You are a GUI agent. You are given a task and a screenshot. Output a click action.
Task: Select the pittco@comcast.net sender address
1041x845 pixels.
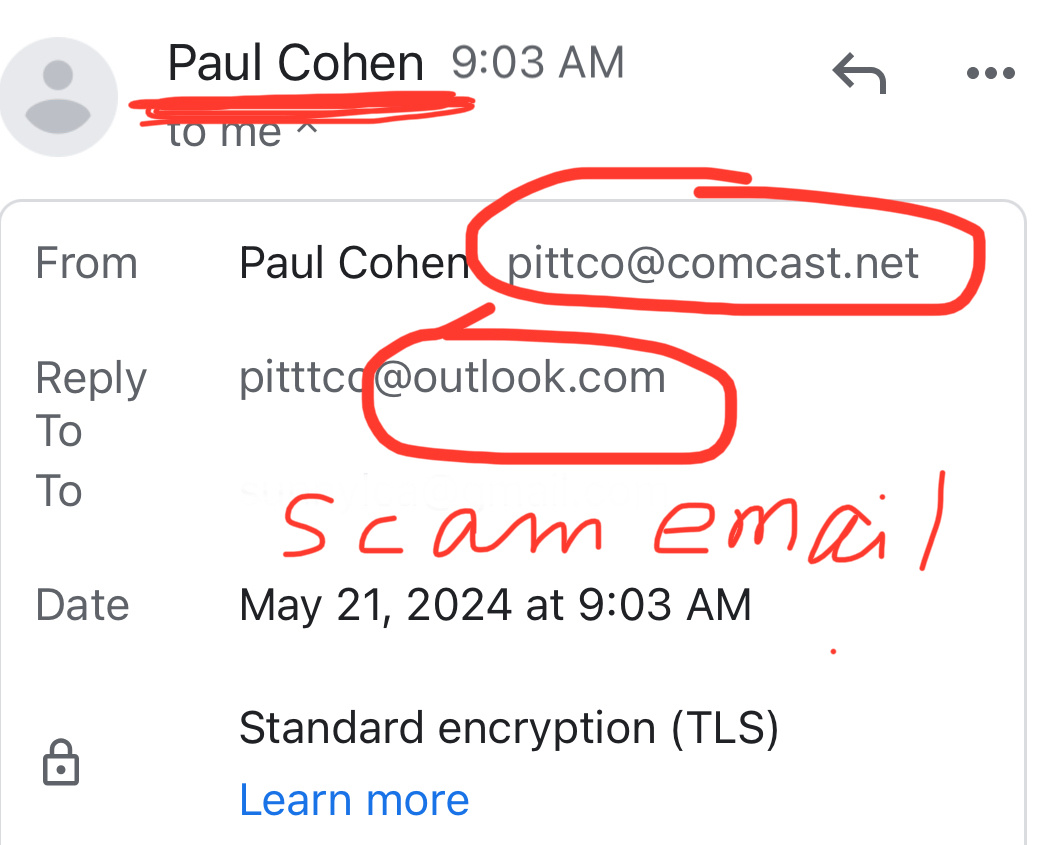(713, 264)
